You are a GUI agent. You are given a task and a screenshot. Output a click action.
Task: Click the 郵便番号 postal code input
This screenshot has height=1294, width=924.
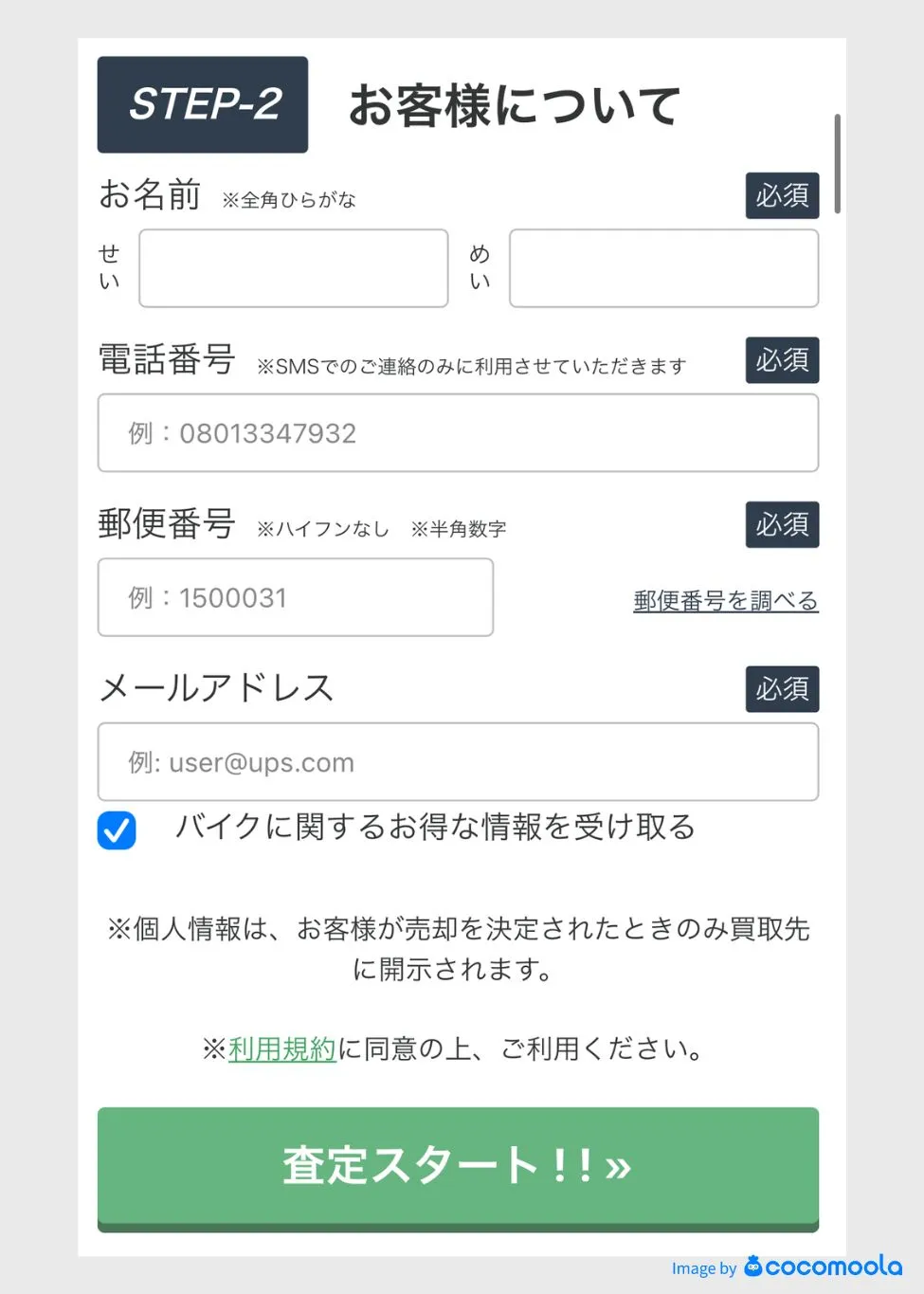point(296,597)
